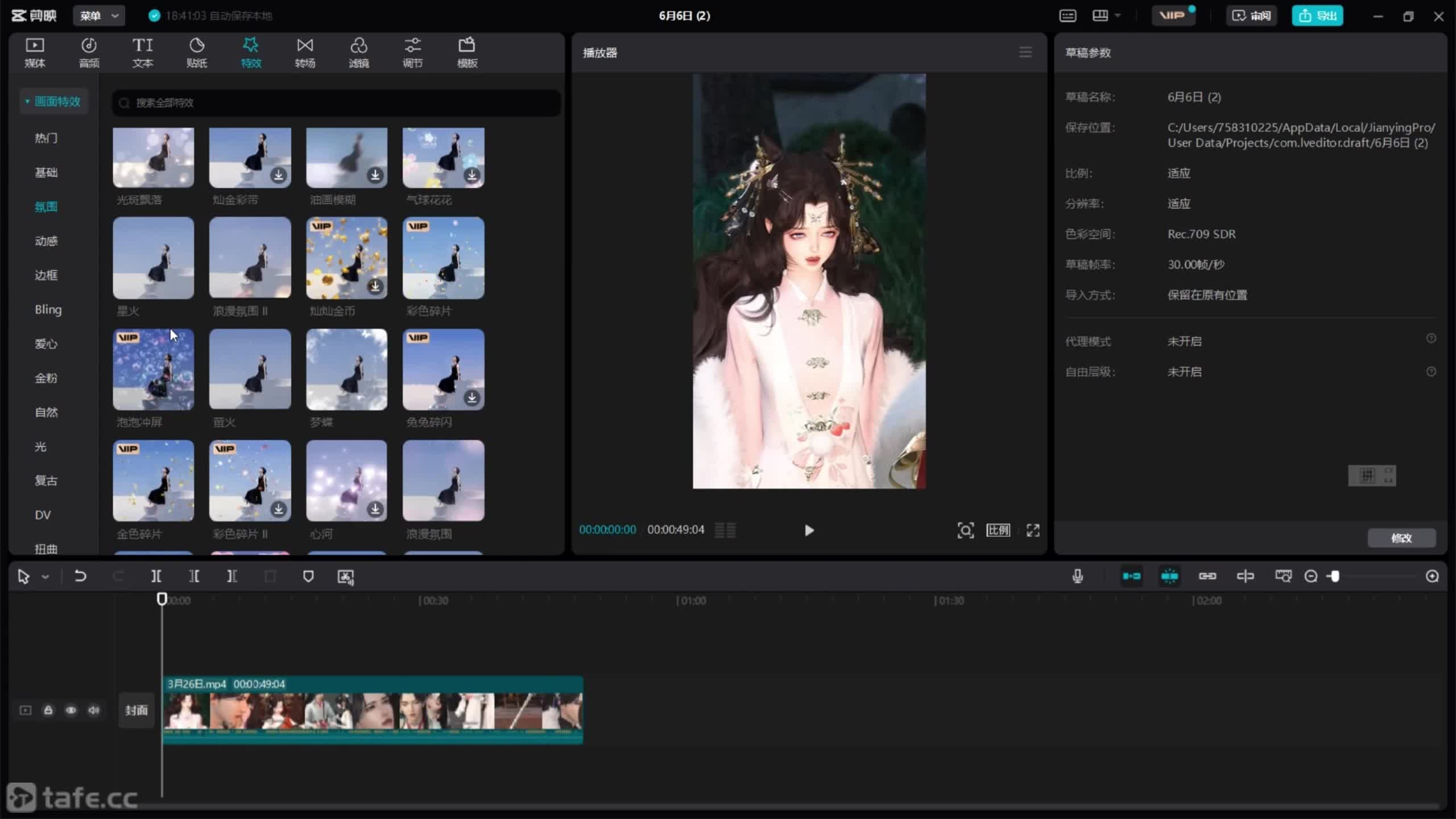The height and width of the screenshot is (819, 1456).
Task: Select the 自然 effects category
Action: click(x=46, y=412)
